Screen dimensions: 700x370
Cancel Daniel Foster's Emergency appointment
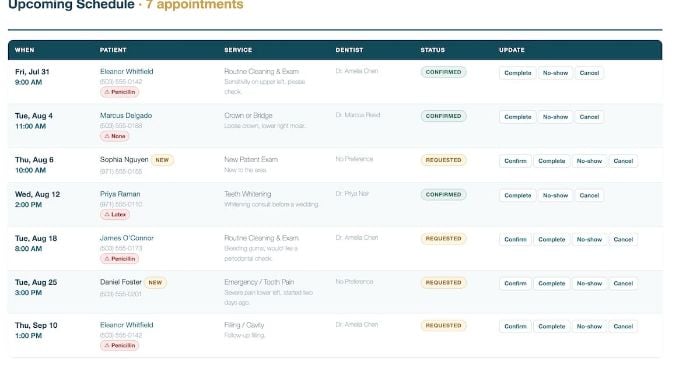(x=623, y=283)
